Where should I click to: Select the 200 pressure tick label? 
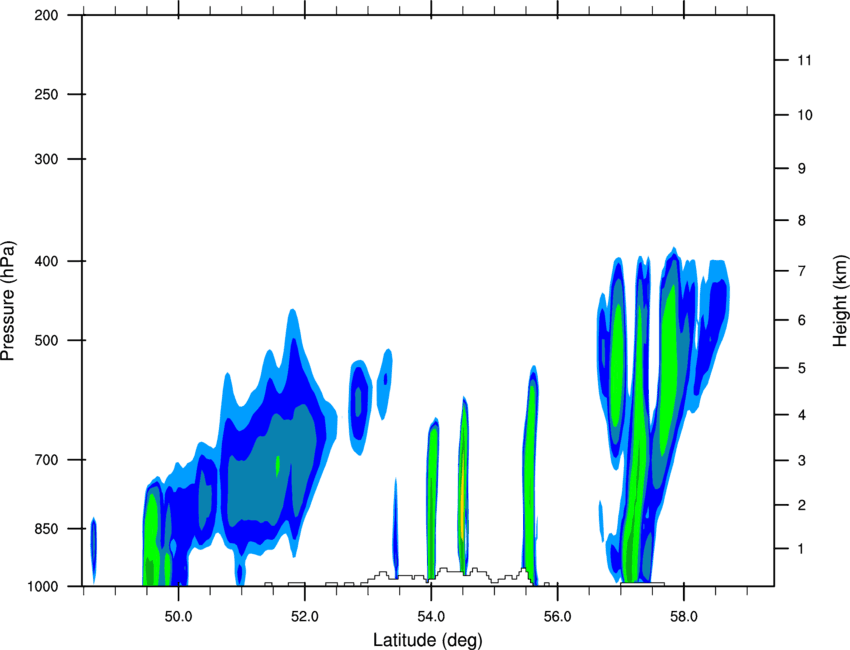pos(47,15)
